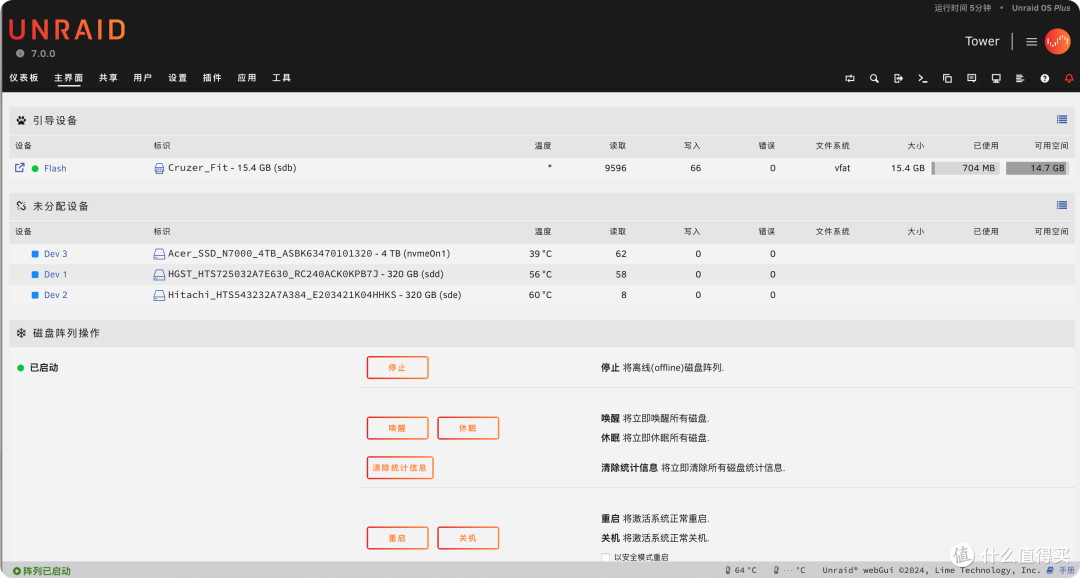Click the blue status square for Dev 3
Screen dimensions: 1080x578
click(35, 254)
